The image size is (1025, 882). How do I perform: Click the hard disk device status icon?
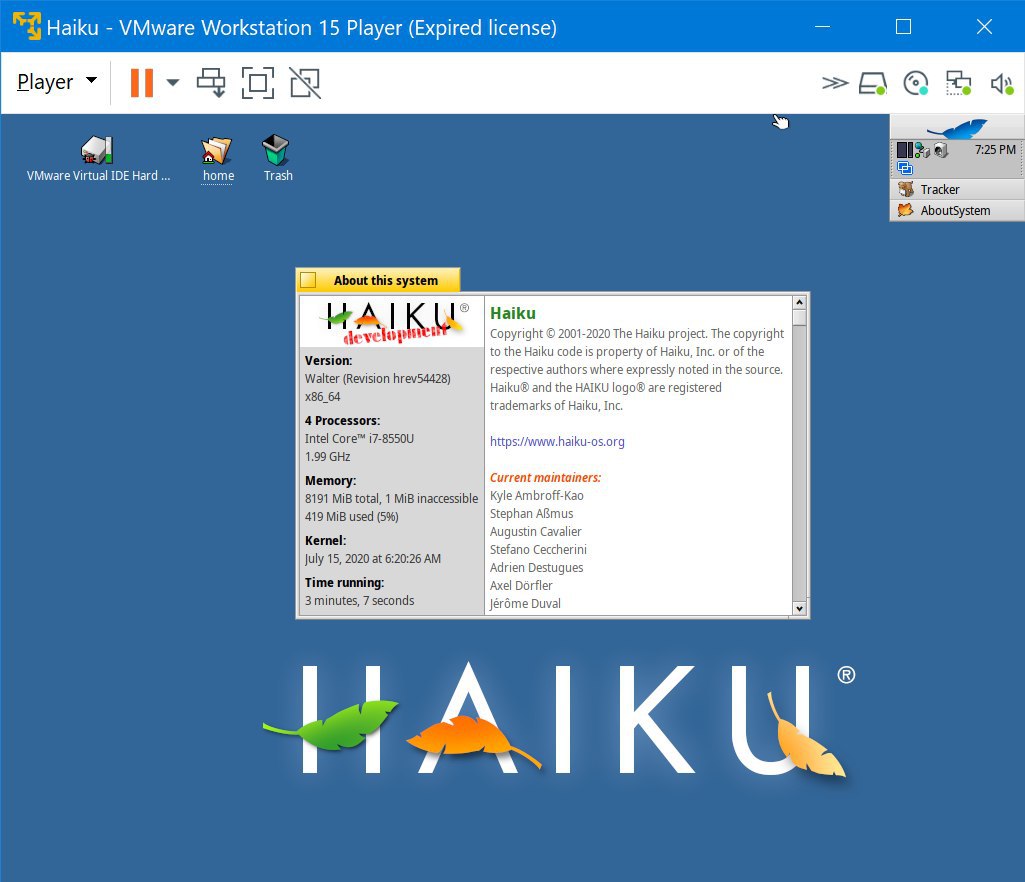point(872,83)
